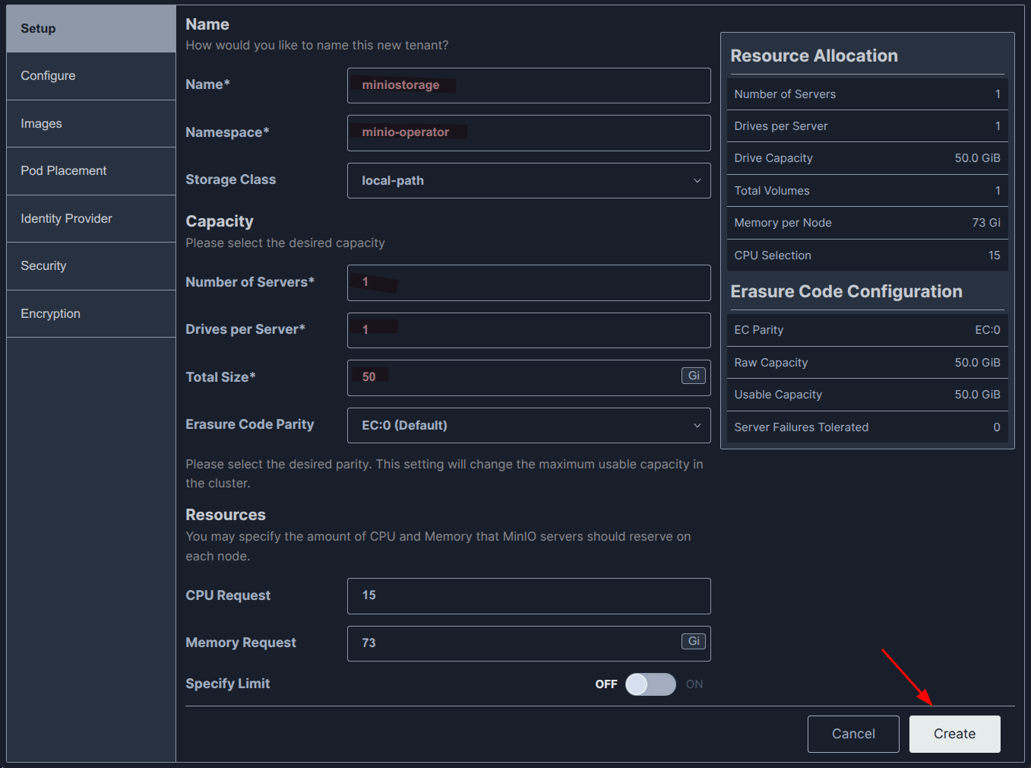This screenshot has width=1031, height=768.
Task: Go to Pod Placement section
Action: click(x=91, y=171)
